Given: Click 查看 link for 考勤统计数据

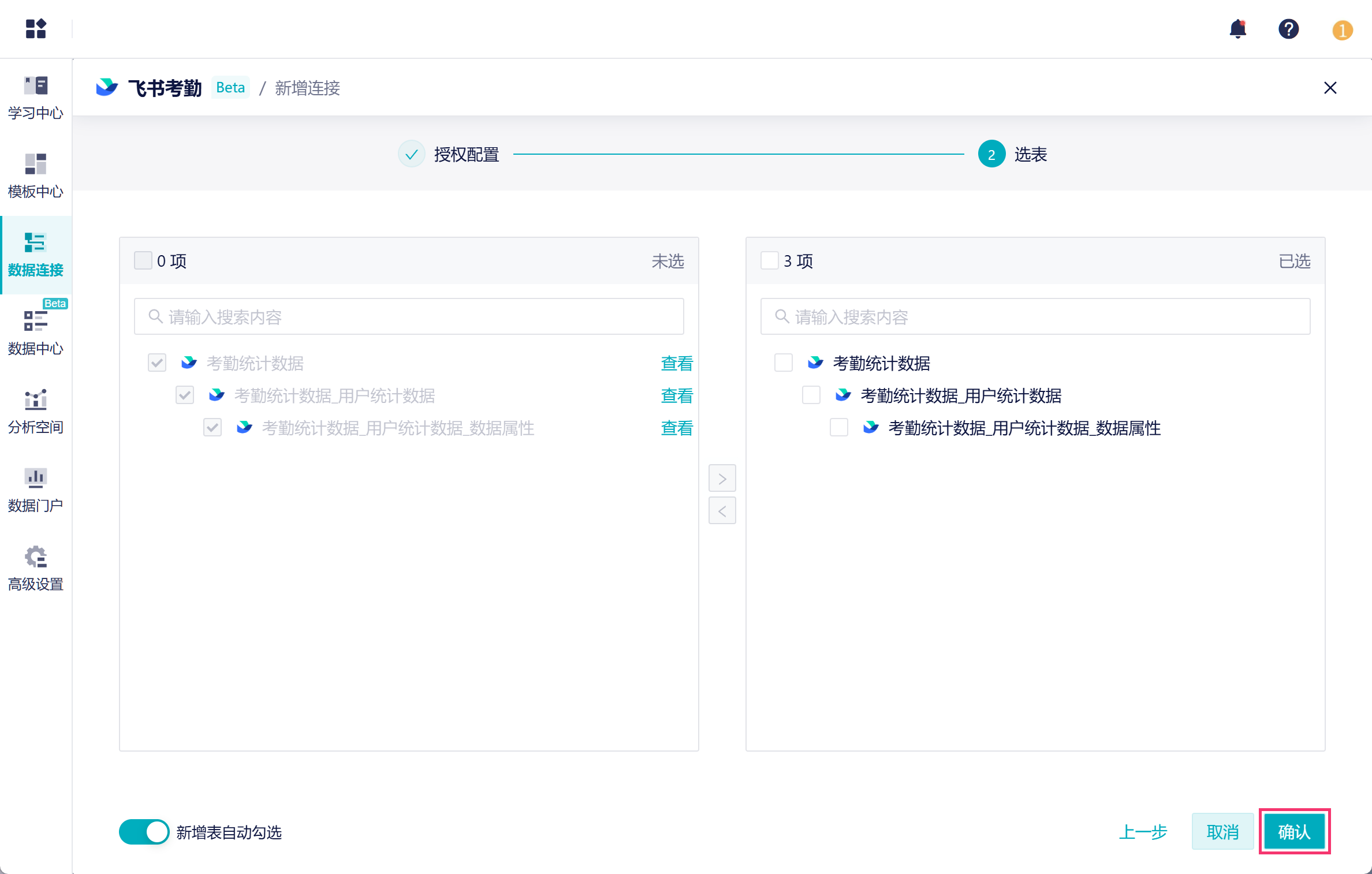Looking at the screenshot, I should point(676,363).
